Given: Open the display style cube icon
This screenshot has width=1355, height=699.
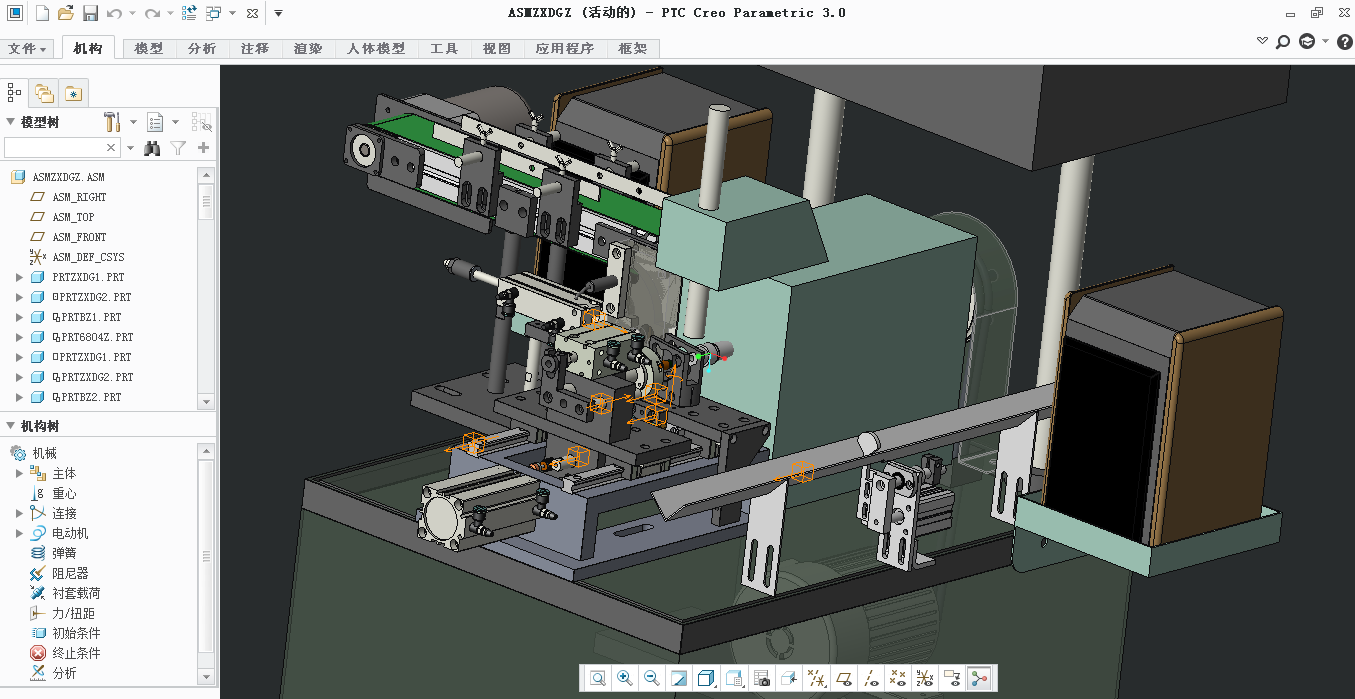Looking at the screenshot, I should (x=706, y=678).
